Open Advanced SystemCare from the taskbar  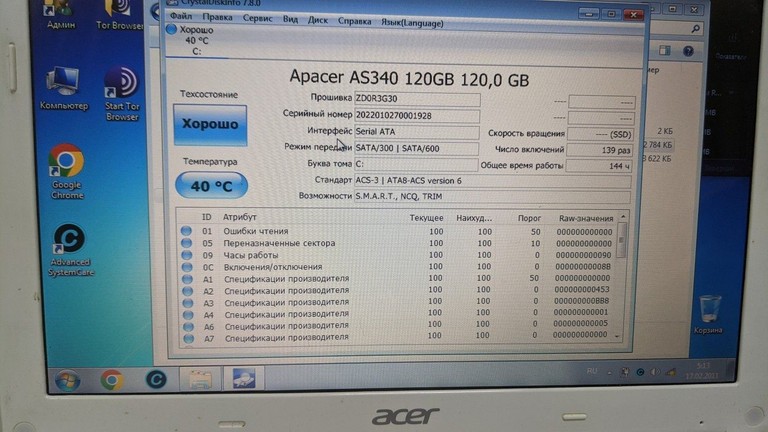click(x=156, y=379)
